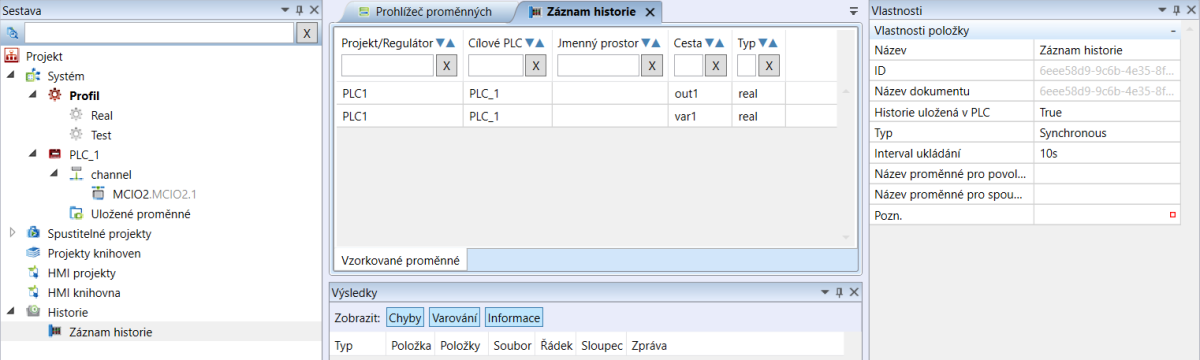Expand the Spustitelné projekty node
Viewport: 1200px width, 360px height.
click(x=12, y=233)
